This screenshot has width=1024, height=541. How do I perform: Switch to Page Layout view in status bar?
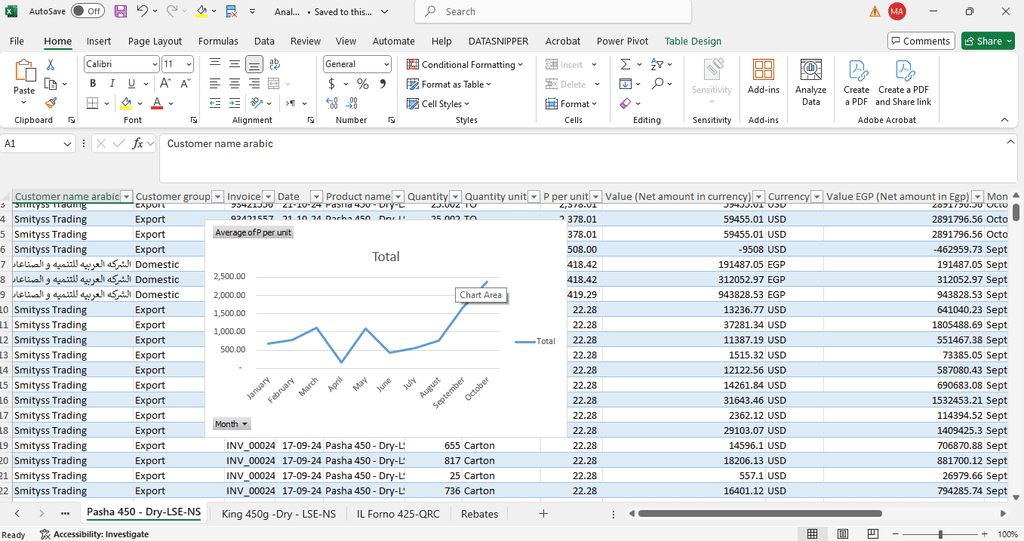pyautogui.click(x=843, y=534)
